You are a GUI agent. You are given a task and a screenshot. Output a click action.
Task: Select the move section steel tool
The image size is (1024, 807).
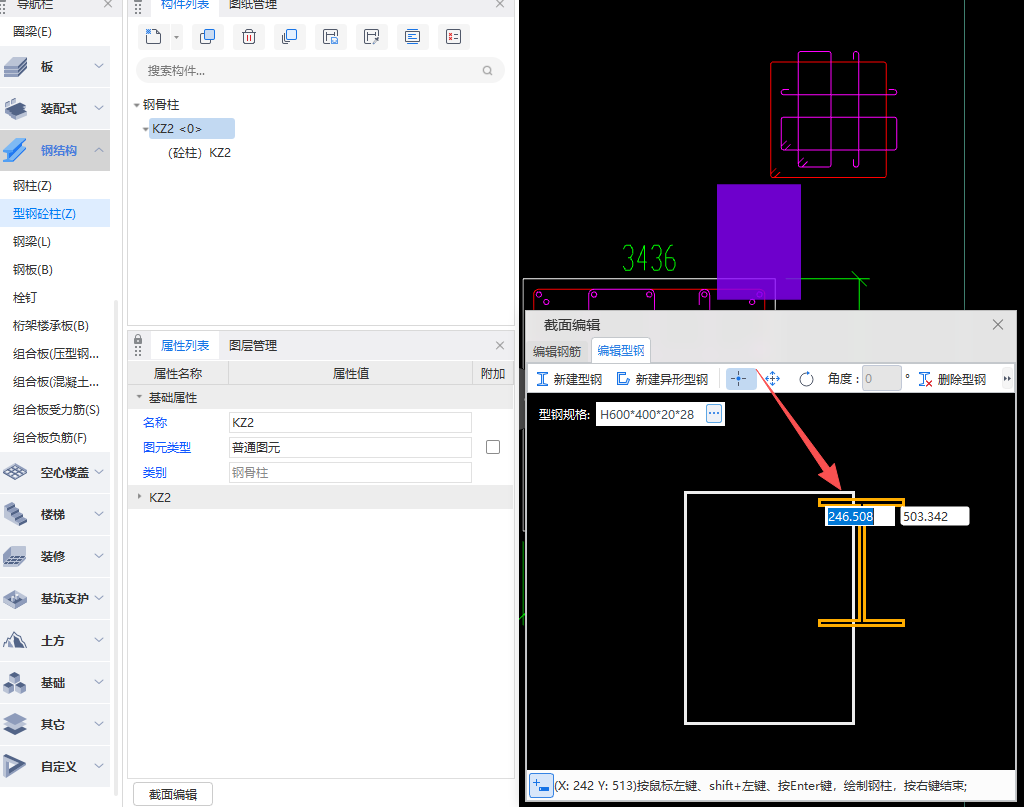(x=772, y=379)
